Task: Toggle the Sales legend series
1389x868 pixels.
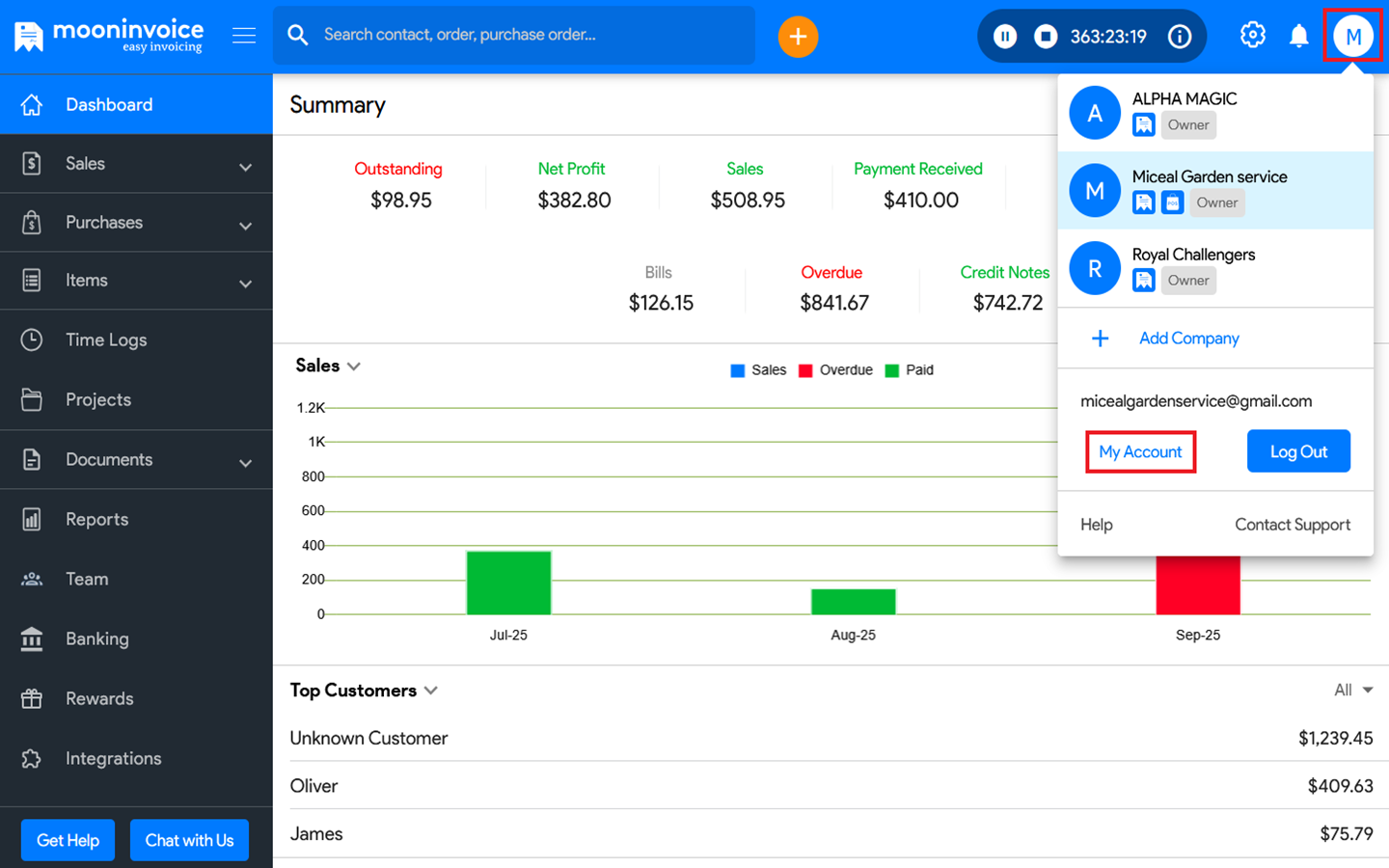Action: [758, 370]
